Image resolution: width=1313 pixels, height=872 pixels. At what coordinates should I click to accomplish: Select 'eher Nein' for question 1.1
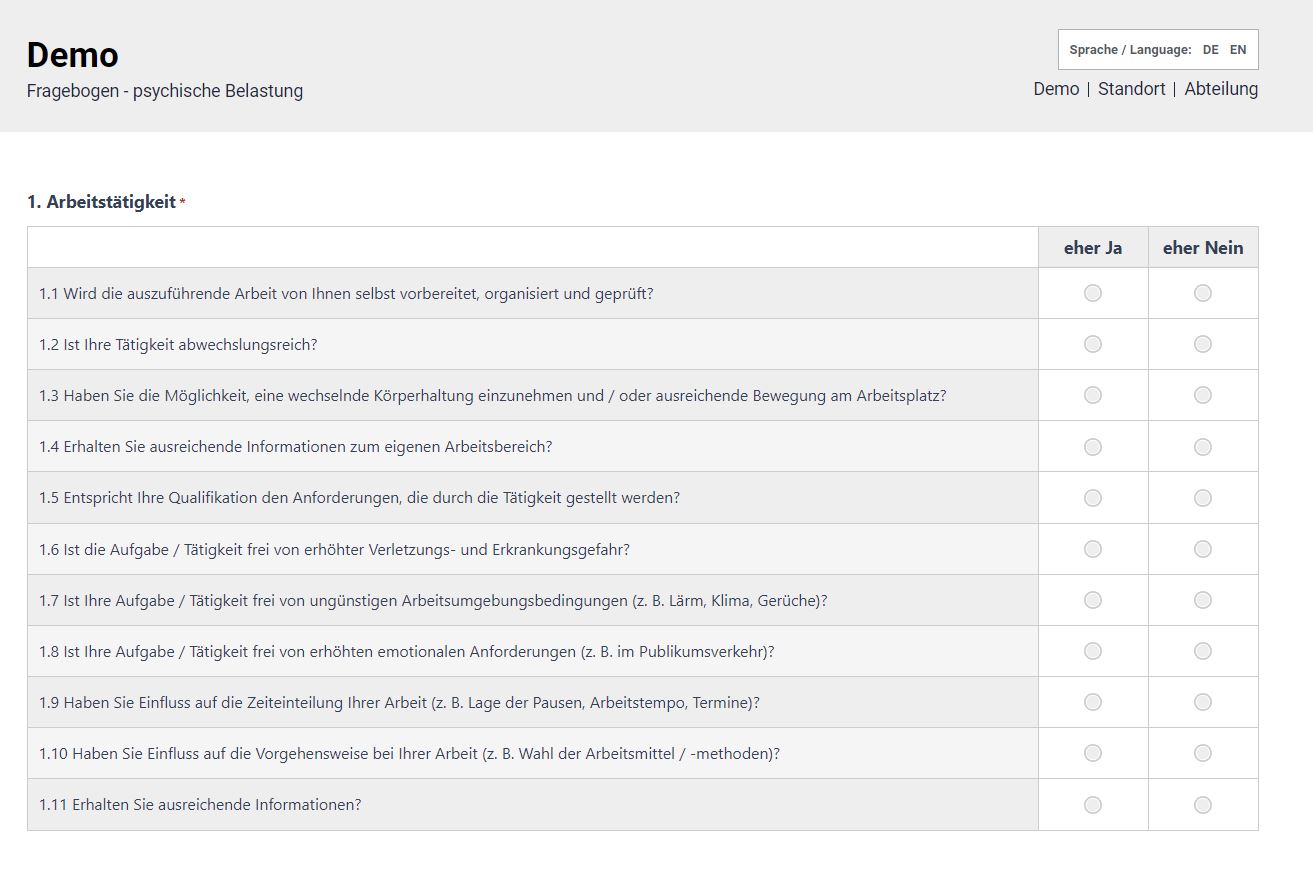coord(1203,293)
